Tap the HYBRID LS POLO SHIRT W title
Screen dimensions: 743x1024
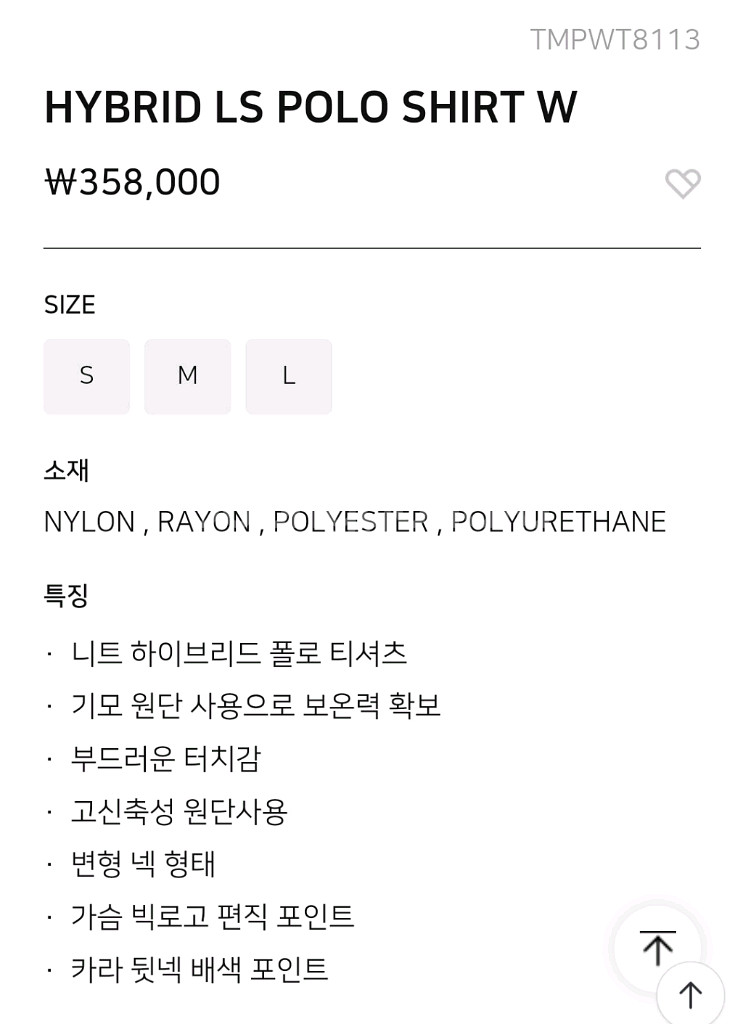(x=310, y=108)
